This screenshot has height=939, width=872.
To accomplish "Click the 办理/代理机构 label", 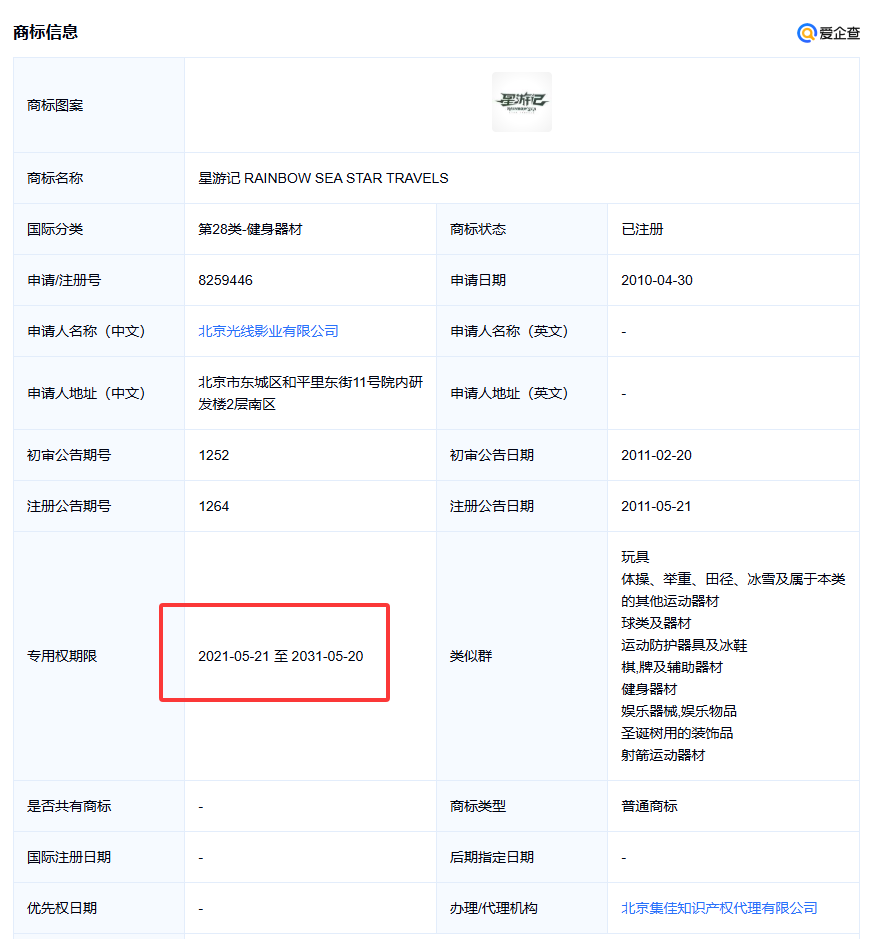I will click(493, 908).
